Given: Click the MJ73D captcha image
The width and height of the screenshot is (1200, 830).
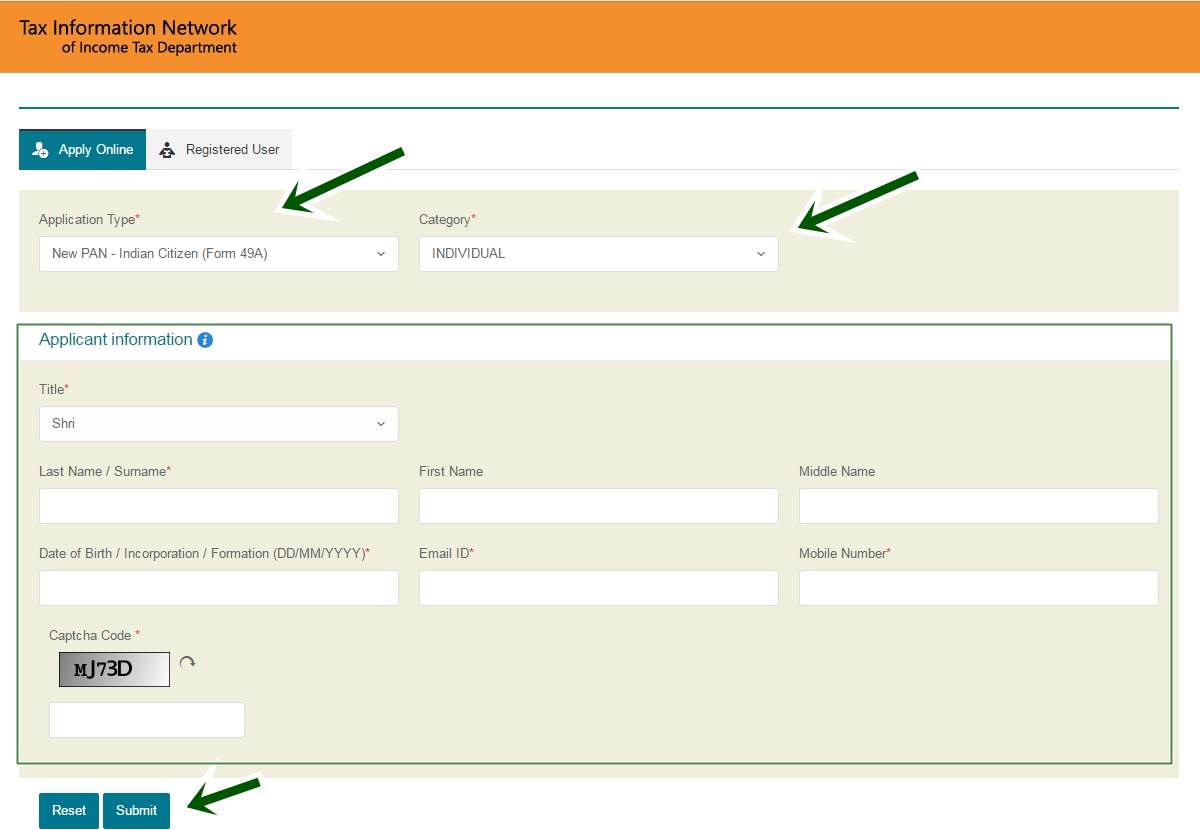Looking at the screenshot, I should coord(113,668).
